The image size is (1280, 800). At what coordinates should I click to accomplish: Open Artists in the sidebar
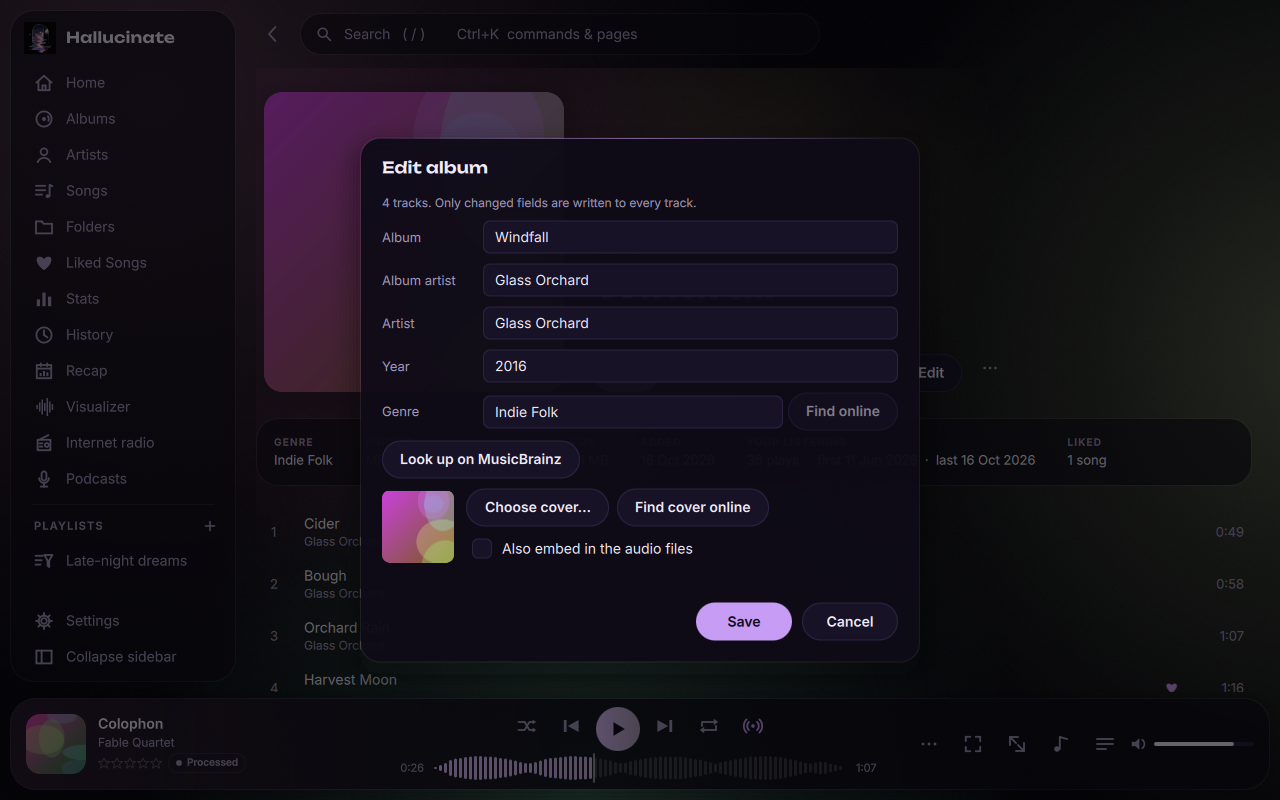point(124,155)
